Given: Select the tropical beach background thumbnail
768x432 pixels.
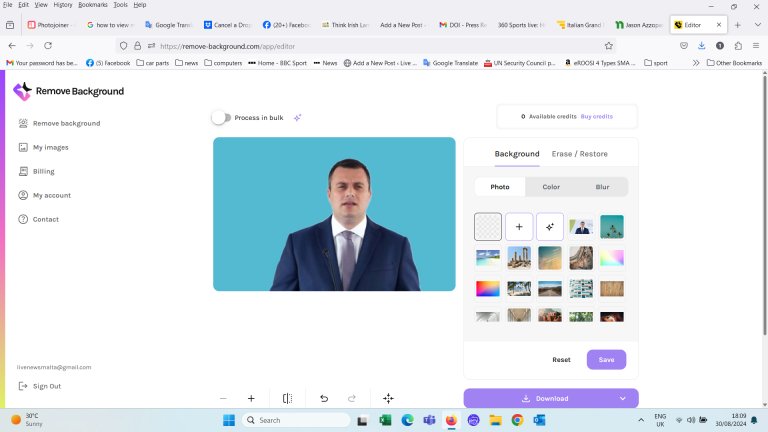Looking at the screenshot, I should tap(488, 258).
